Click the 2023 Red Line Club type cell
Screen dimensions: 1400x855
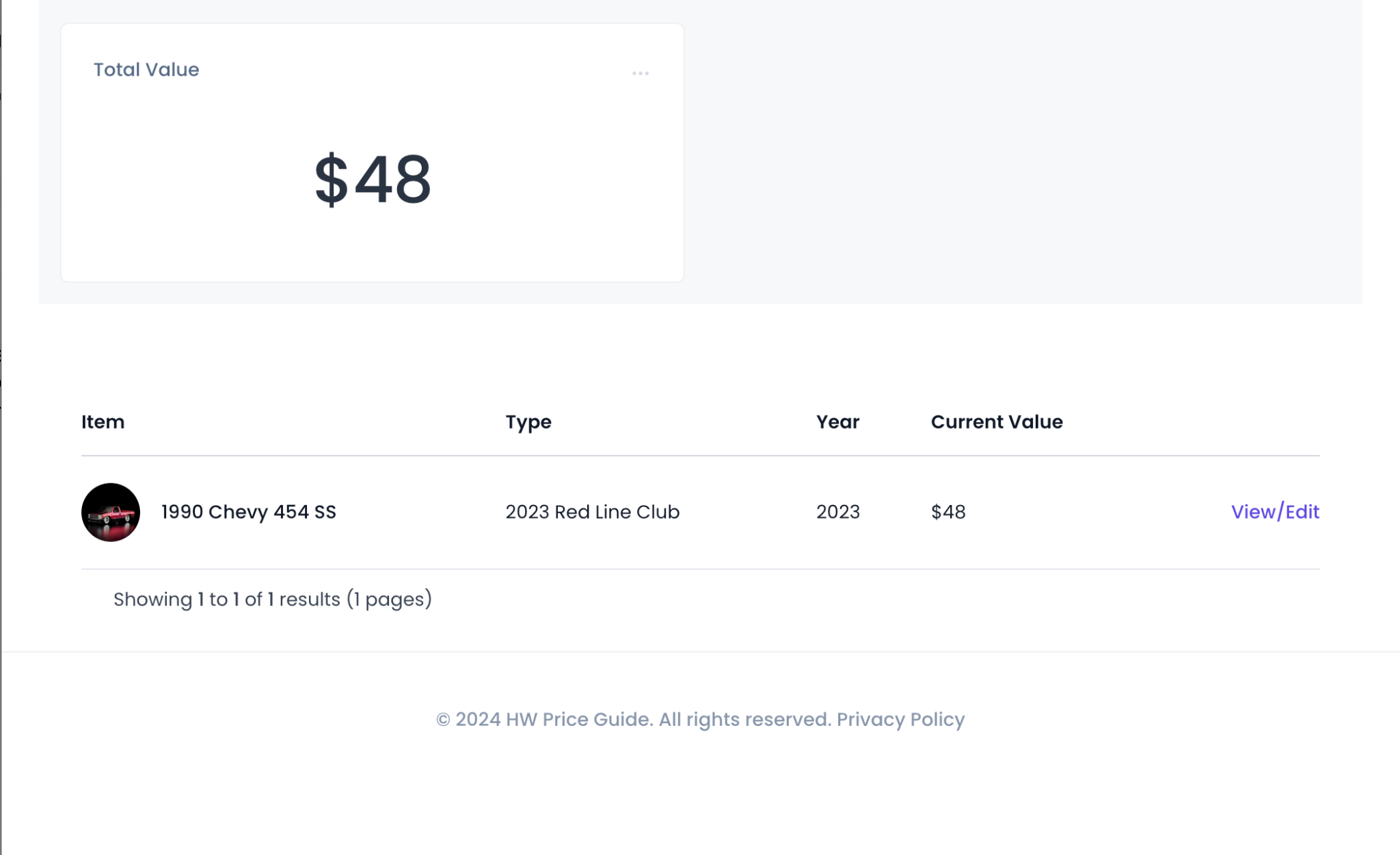click(593, 512)
